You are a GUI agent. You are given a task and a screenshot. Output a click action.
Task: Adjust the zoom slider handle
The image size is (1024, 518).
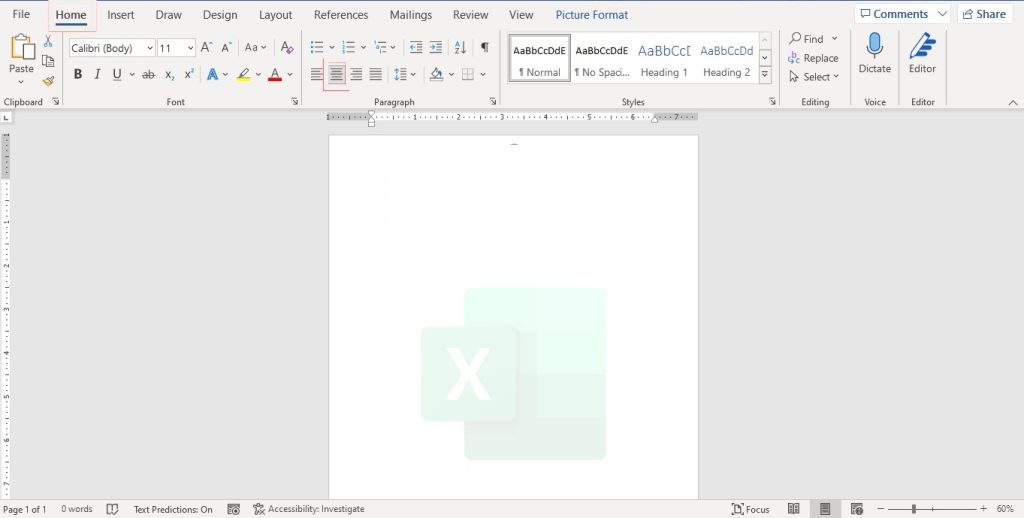(914, 509)
